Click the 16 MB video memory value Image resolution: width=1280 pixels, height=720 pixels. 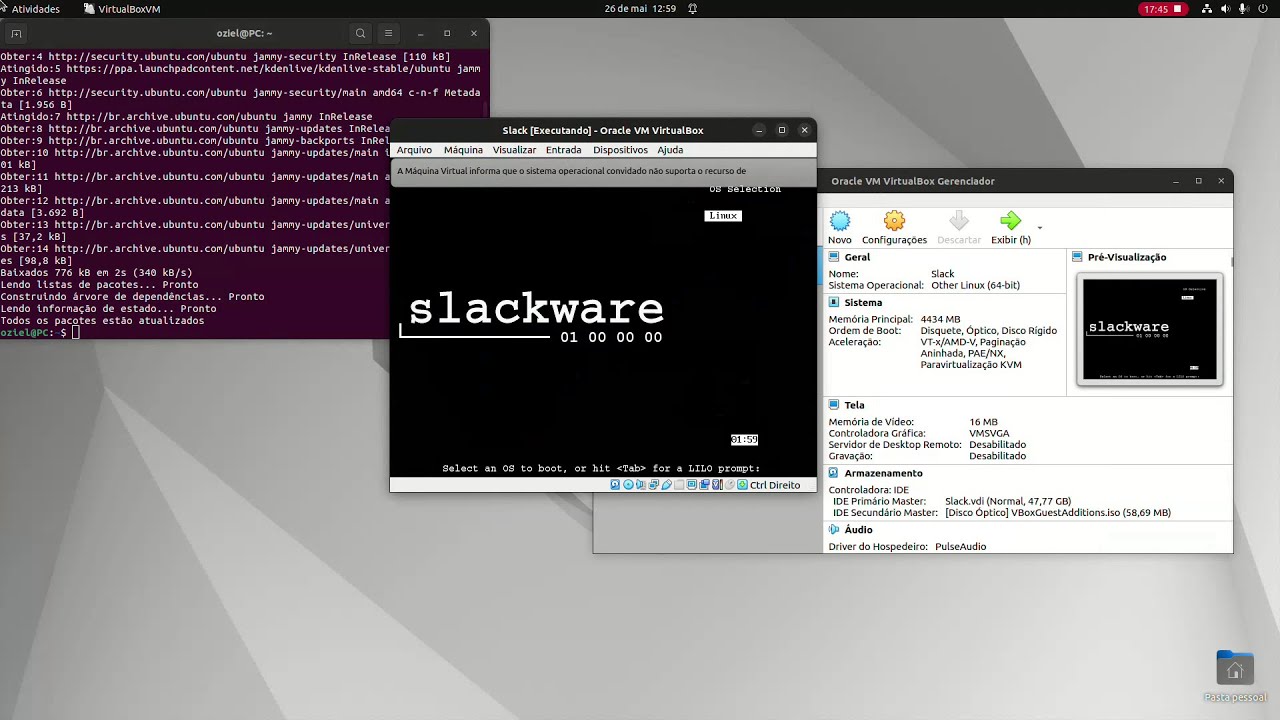(983, 422)
